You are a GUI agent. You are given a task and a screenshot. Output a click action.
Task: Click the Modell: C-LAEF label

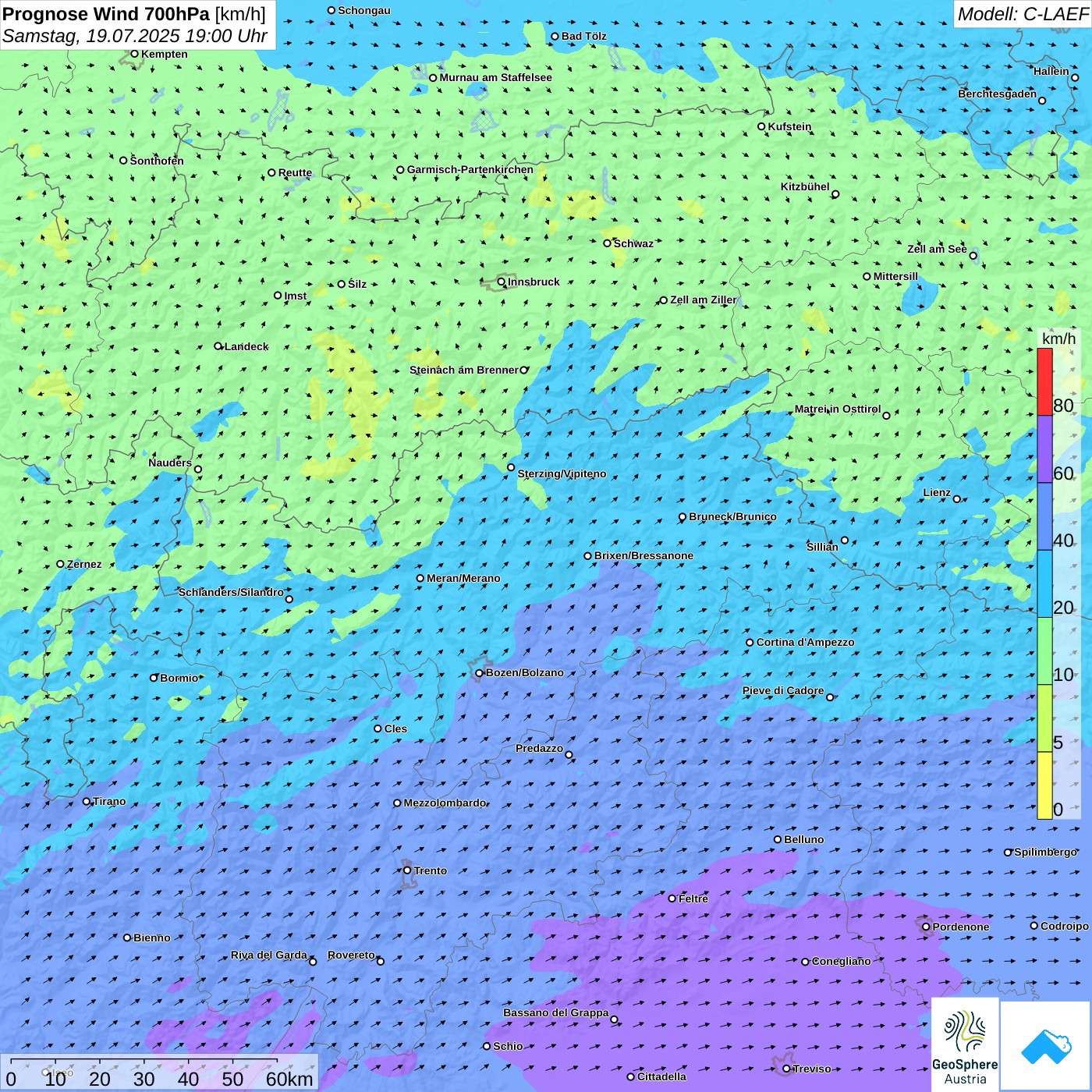1023,13
